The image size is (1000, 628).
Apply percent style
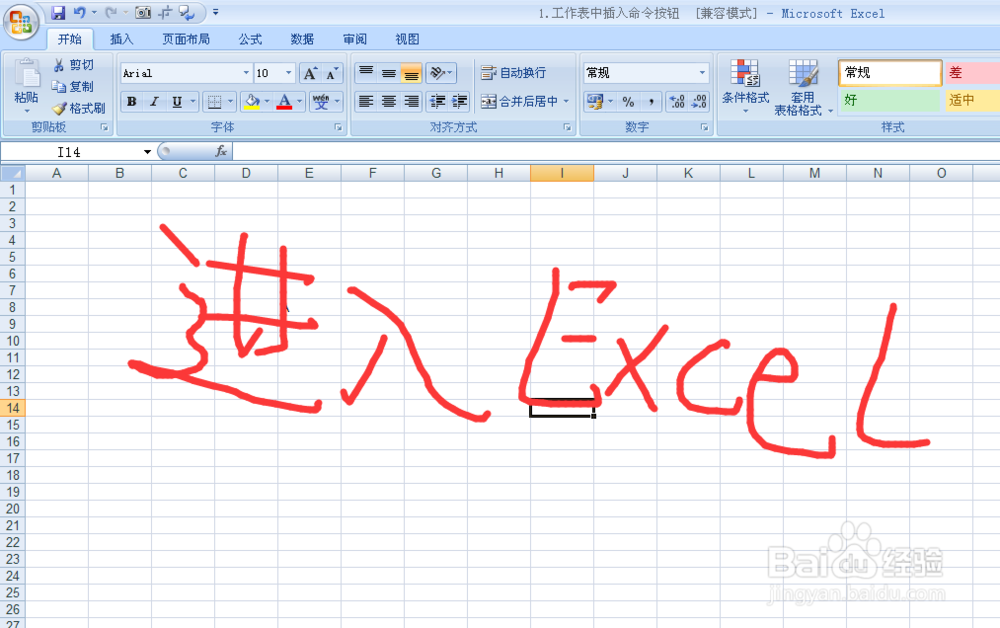[628, 101]
